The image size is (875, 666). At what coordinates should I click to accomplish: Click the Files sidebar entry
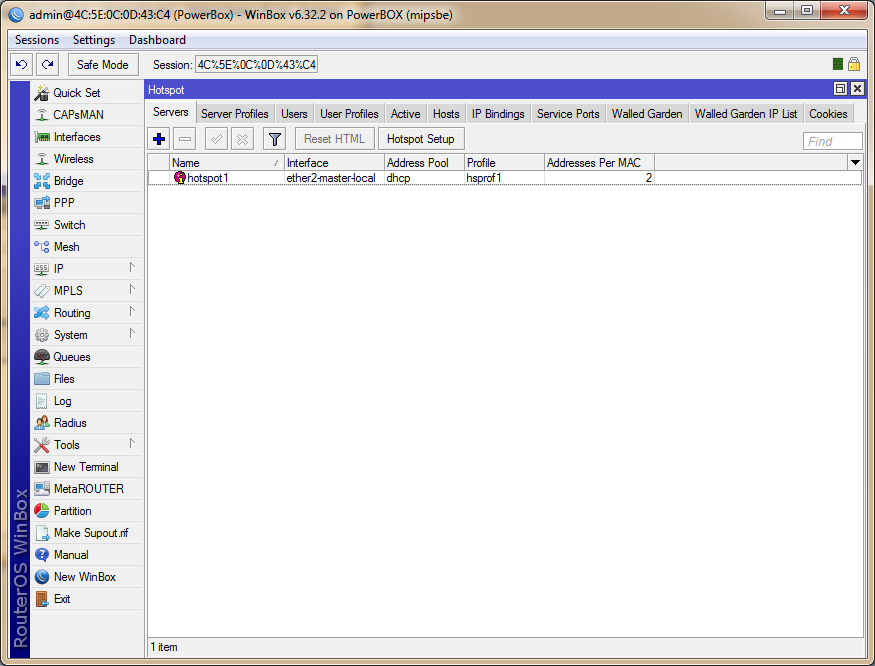(64, 379)
